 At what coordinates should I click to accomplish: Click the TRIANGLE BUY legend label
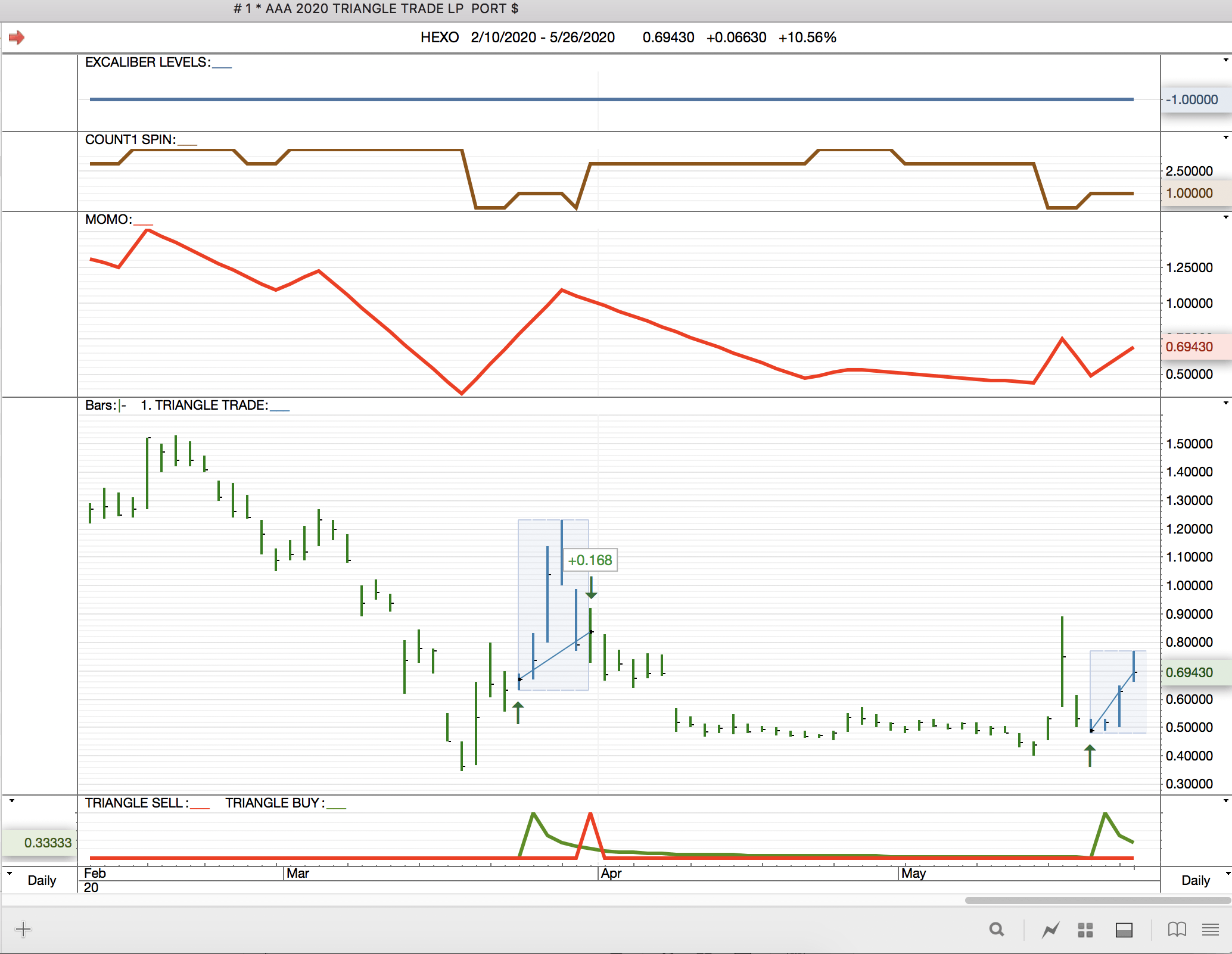click(274, 803)
